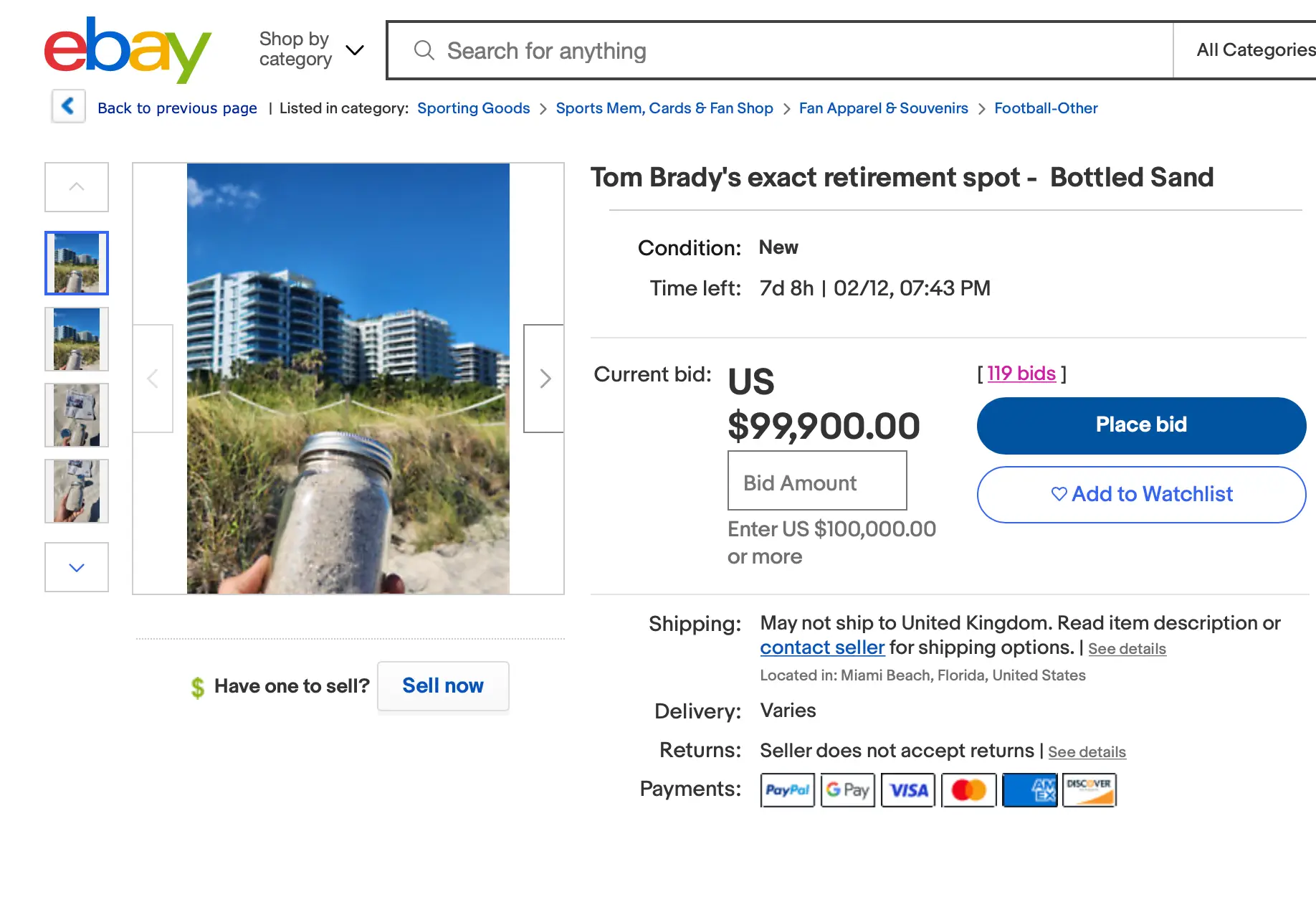Select the search magnifier icon

pyautogui.click(x=424, y=50)
